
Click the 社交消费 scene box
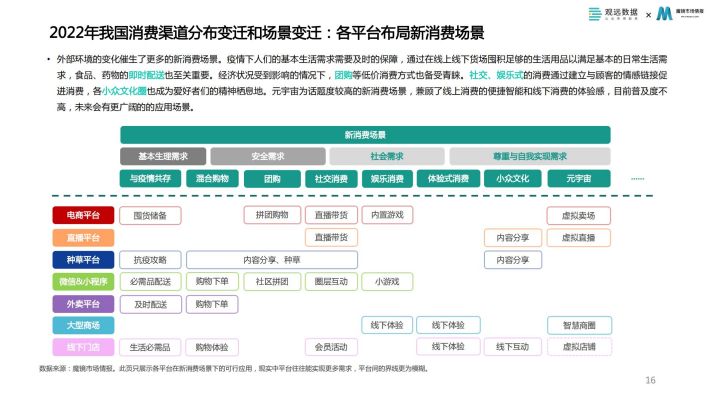coord(331,178)
